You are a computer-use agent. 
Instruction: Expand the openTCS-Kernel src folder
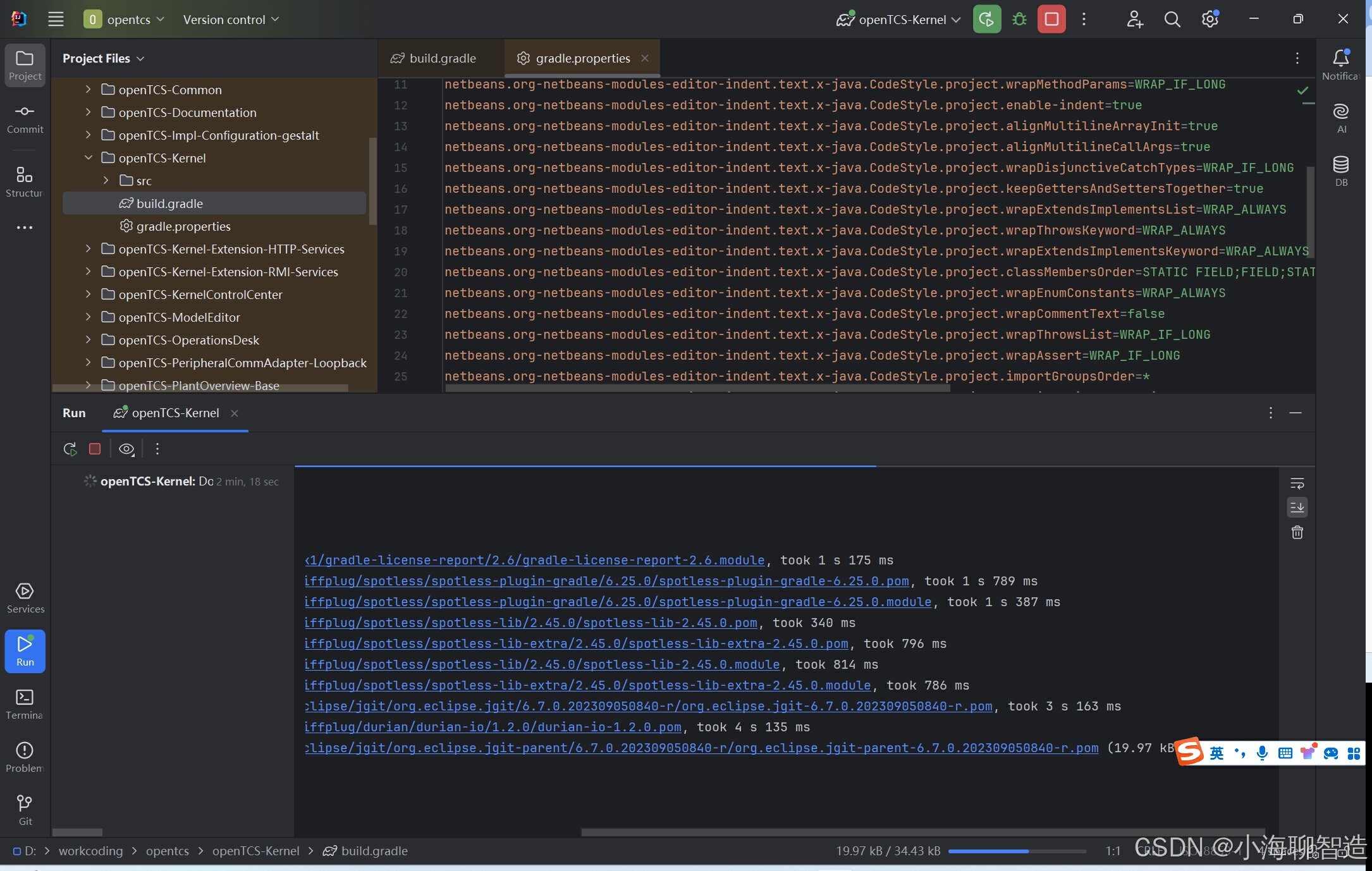tap(106, 180)
